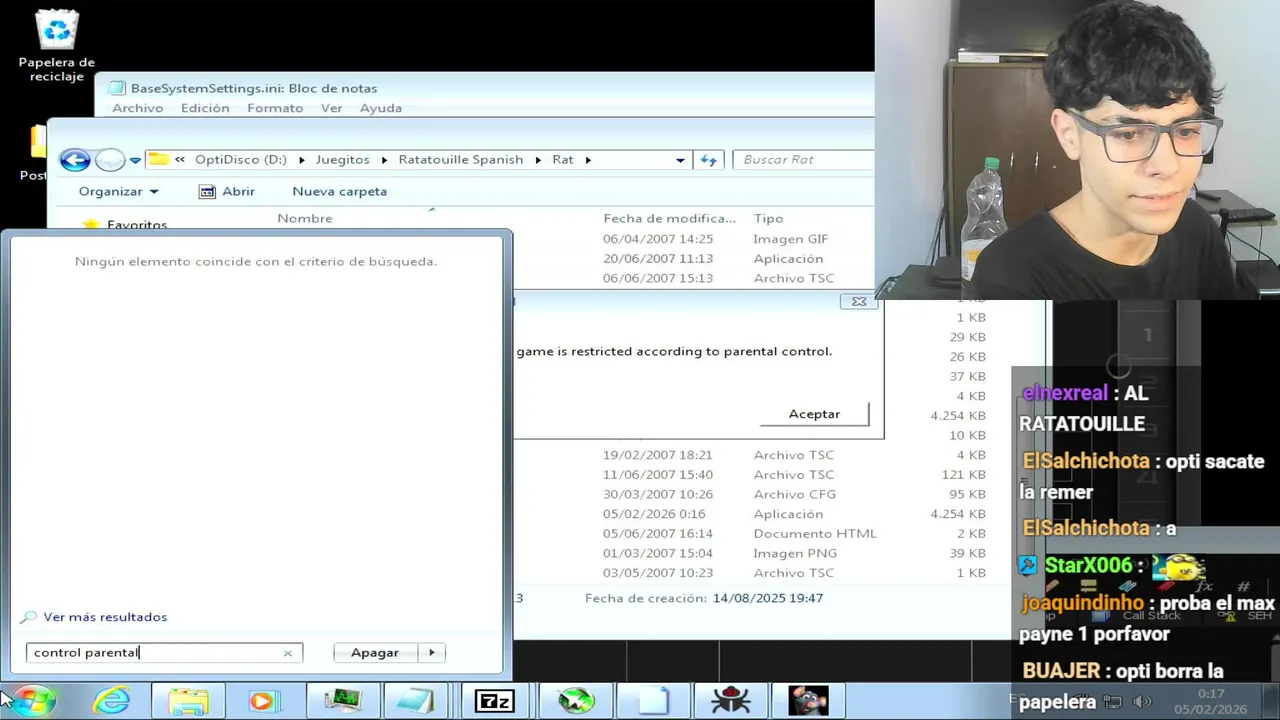Open the green monitor taskbar icon
Screen dimensions: 1280x720
[x=342, y=701]
